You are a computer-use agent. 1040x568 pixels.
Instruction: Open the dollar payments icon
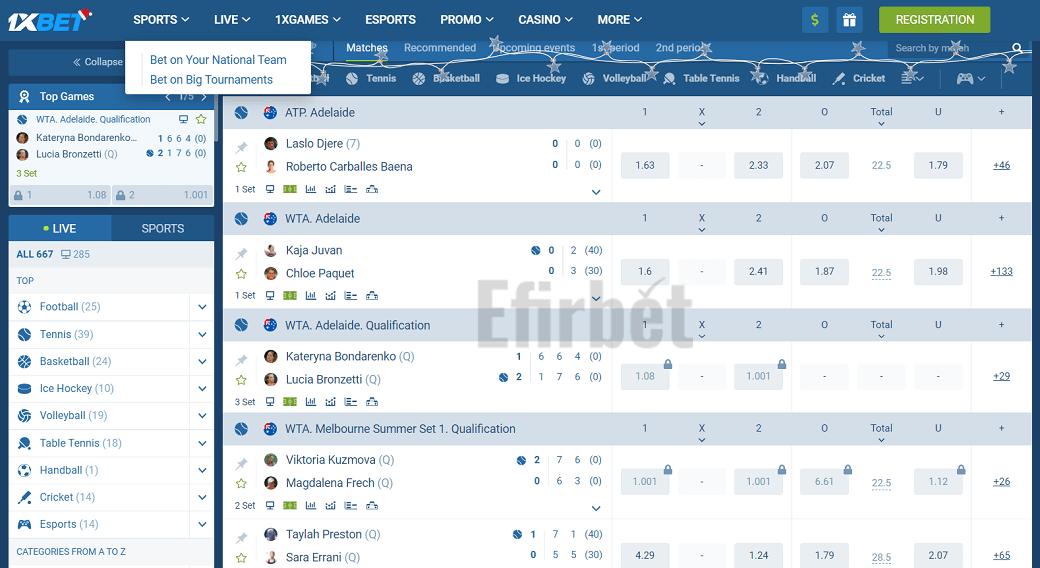click(x=814, y=20)
